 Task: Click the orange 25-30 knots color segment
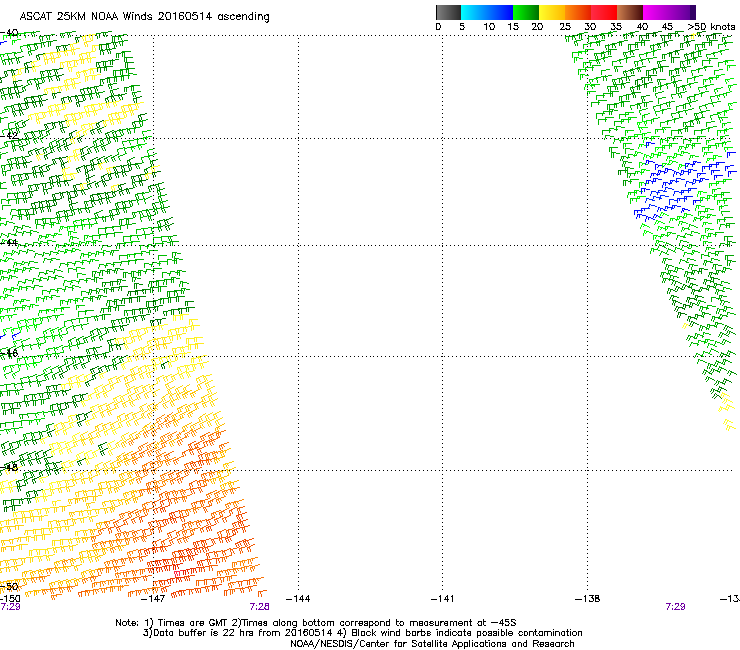coord(578,12)
